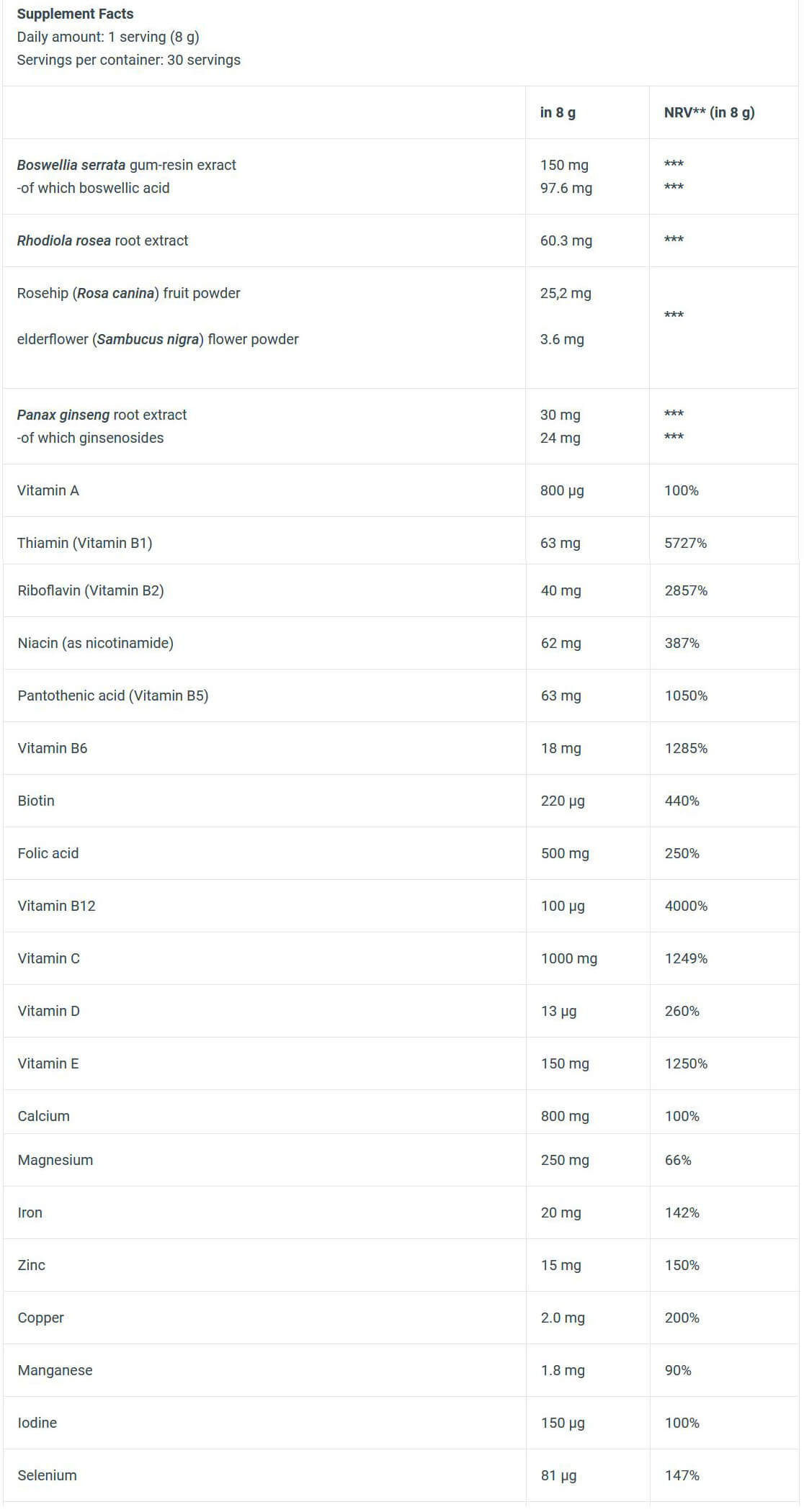The height and width of the screenshot is (1512, 804).
Task: Click the Thiamin (Vitamin B1) label
Action: [x=84, y=543]
